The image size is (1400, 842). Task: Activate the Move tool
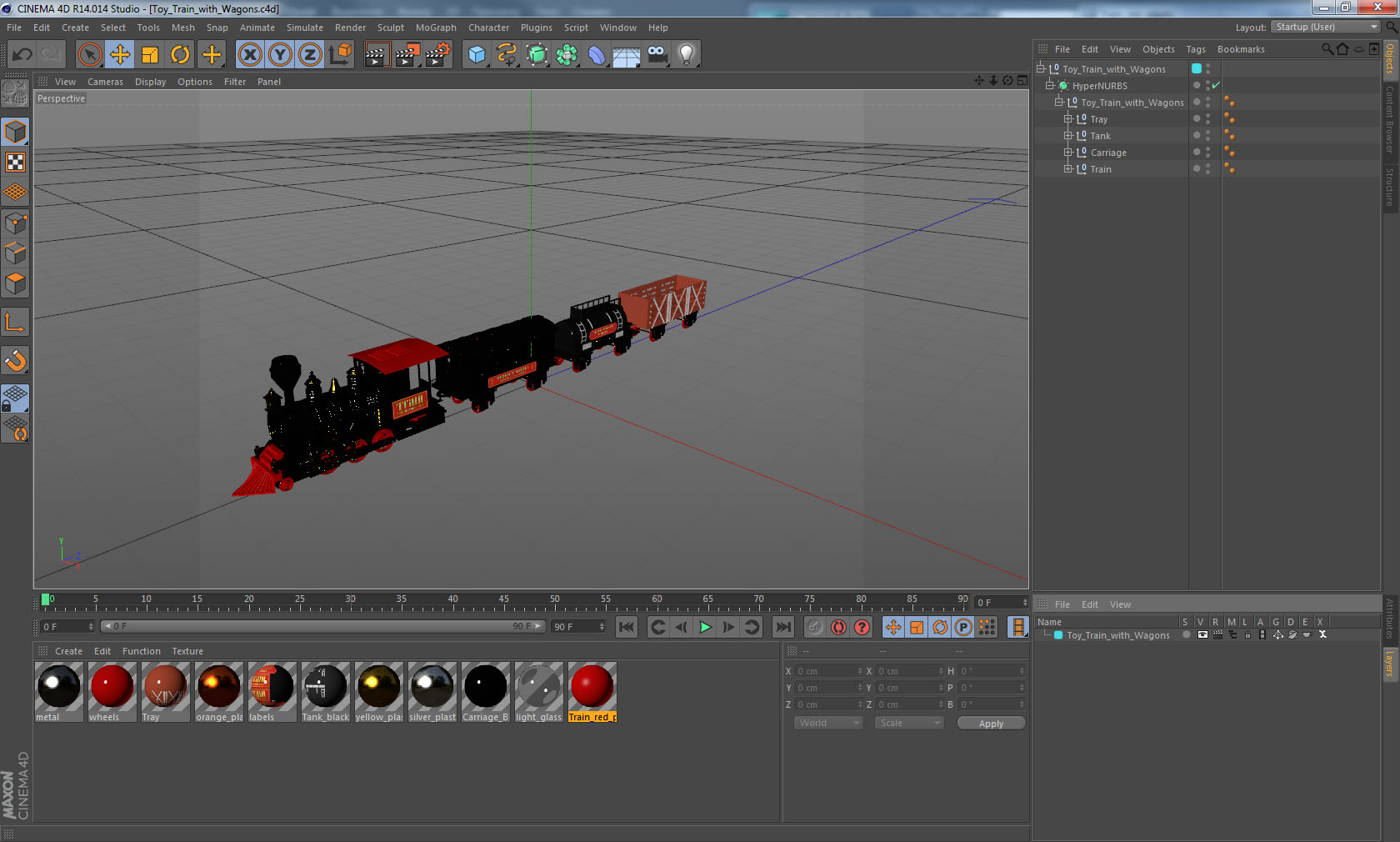[120, 55]
